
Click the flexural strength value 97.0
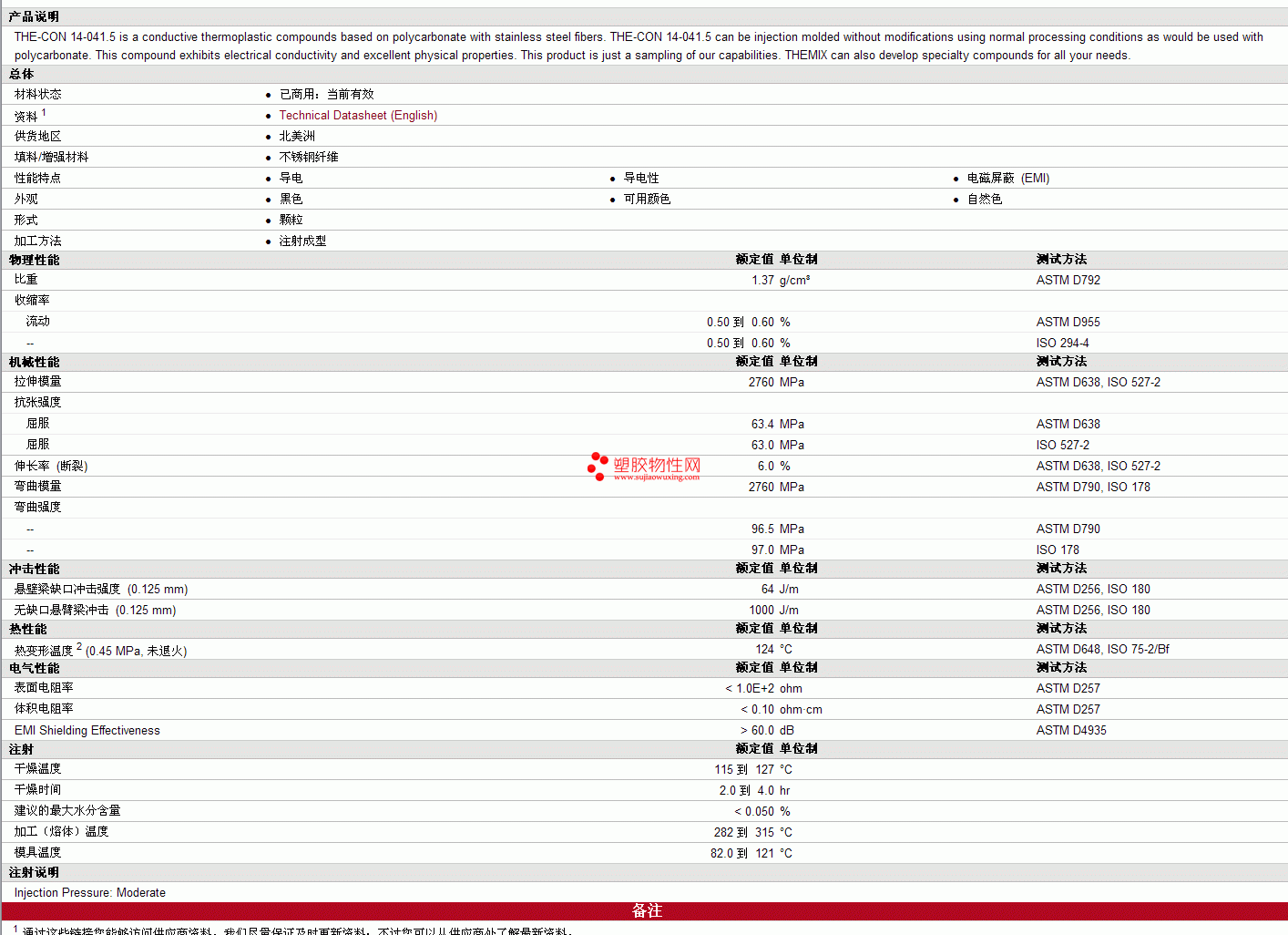point(762,550)
